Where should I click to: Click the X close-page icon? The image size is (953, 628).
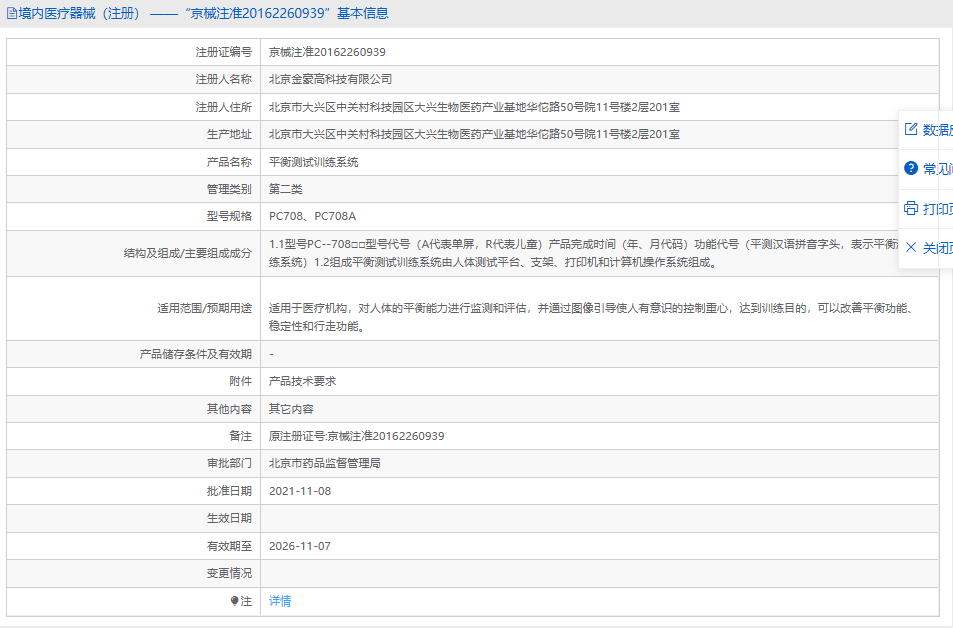point(911,247)
